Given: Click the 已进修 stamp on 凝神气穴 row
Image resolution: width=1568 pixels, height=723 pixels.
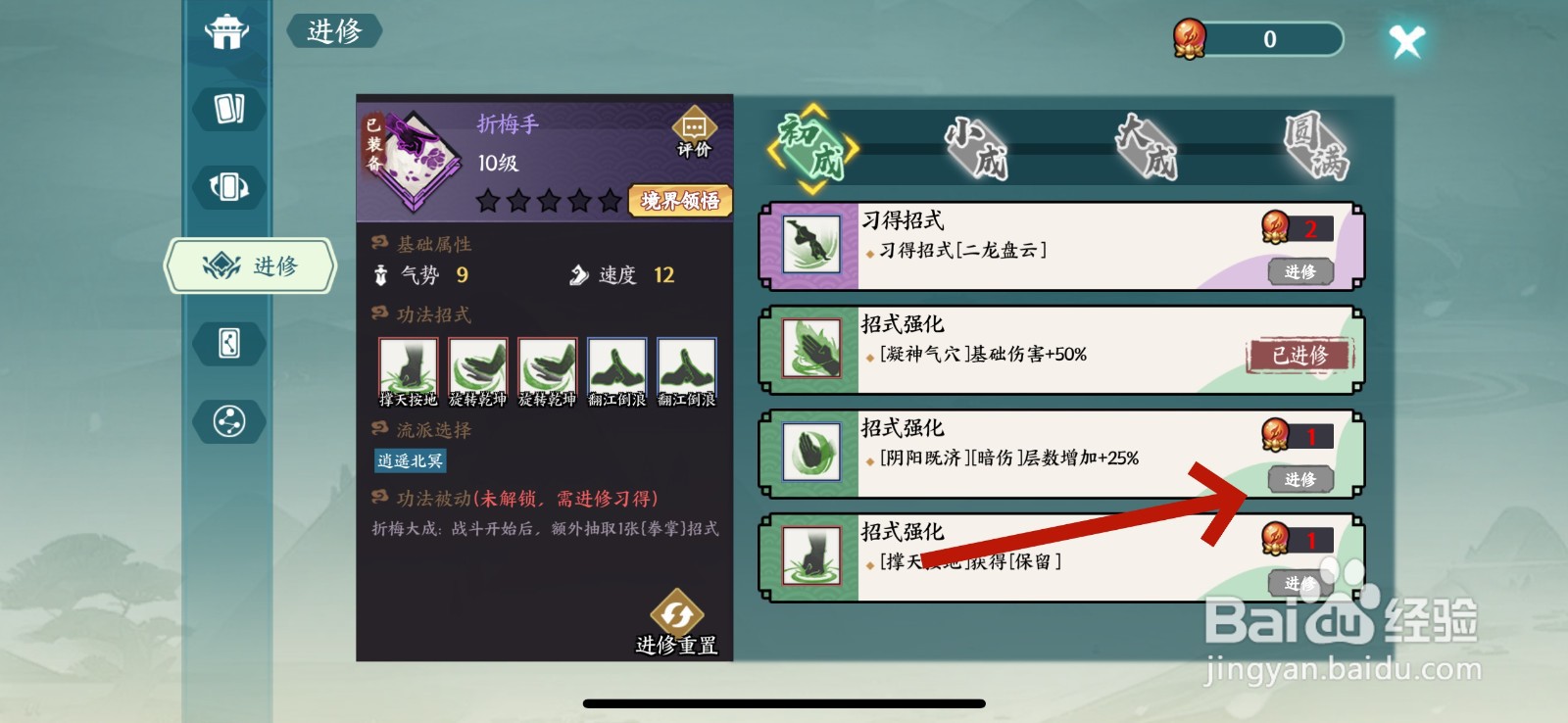Looking at the screenshot, I should [x=1299, y=356].
